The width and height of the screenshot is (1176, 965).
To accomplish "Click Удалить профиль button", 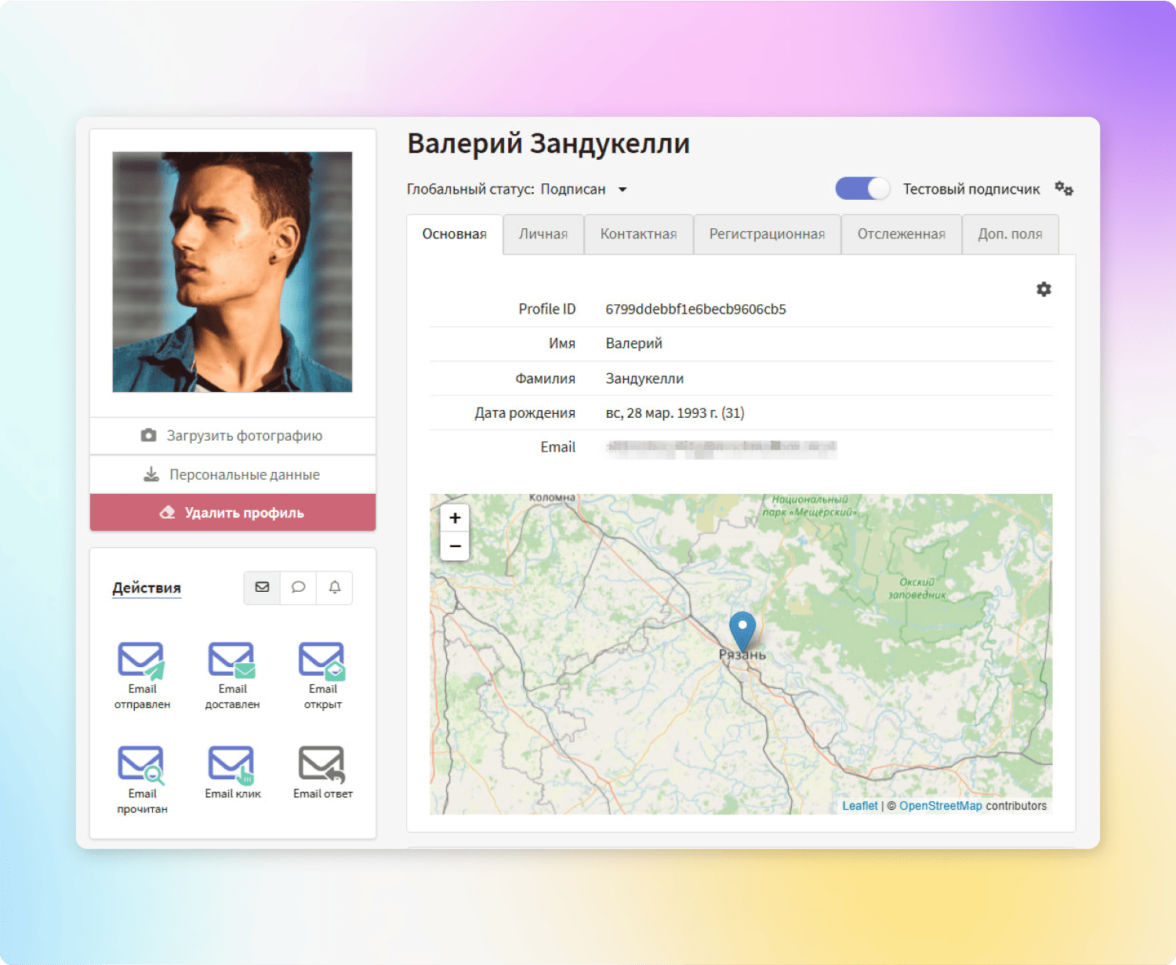I will pyautogui.click(x=233, y=513).
